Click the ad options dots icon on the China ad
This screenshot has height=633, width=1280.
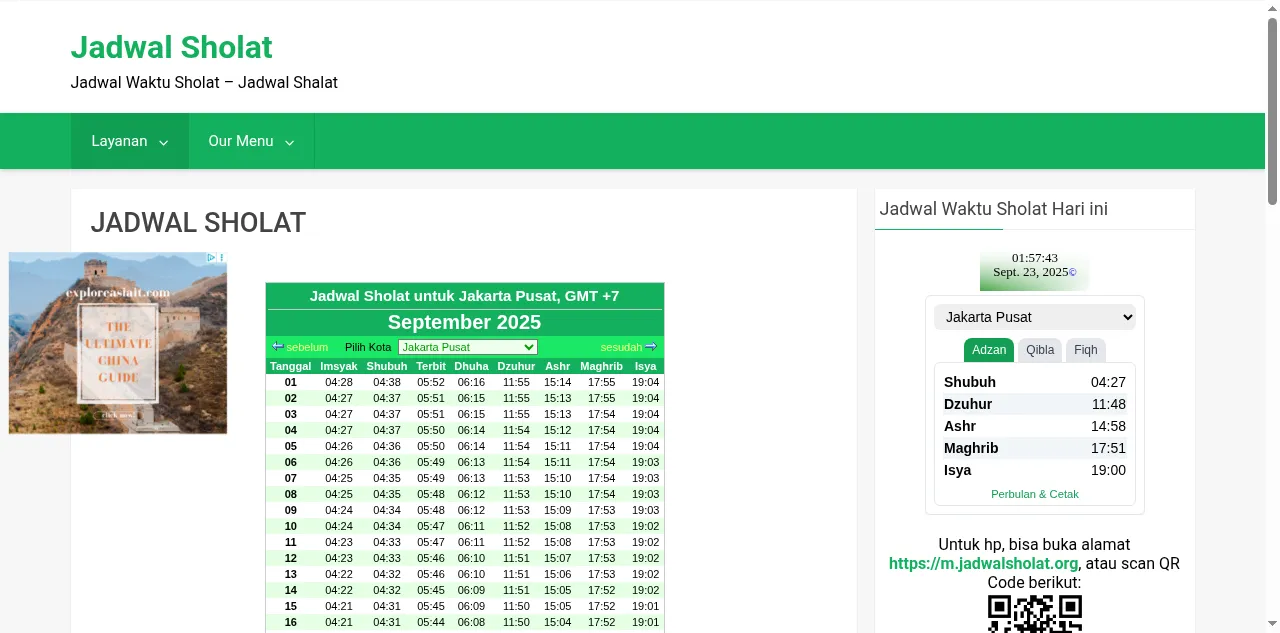[222, 257]
